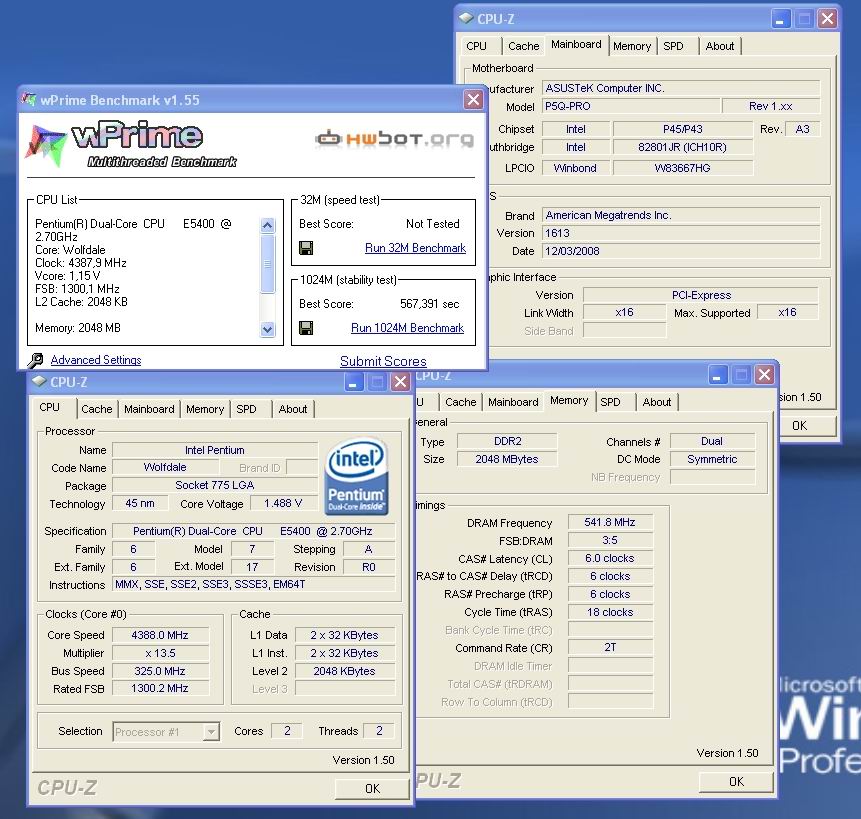Click the Channels # Dual value
Image resolution: width=861 pixels, height=819 pixels.
tap(712, 441)
